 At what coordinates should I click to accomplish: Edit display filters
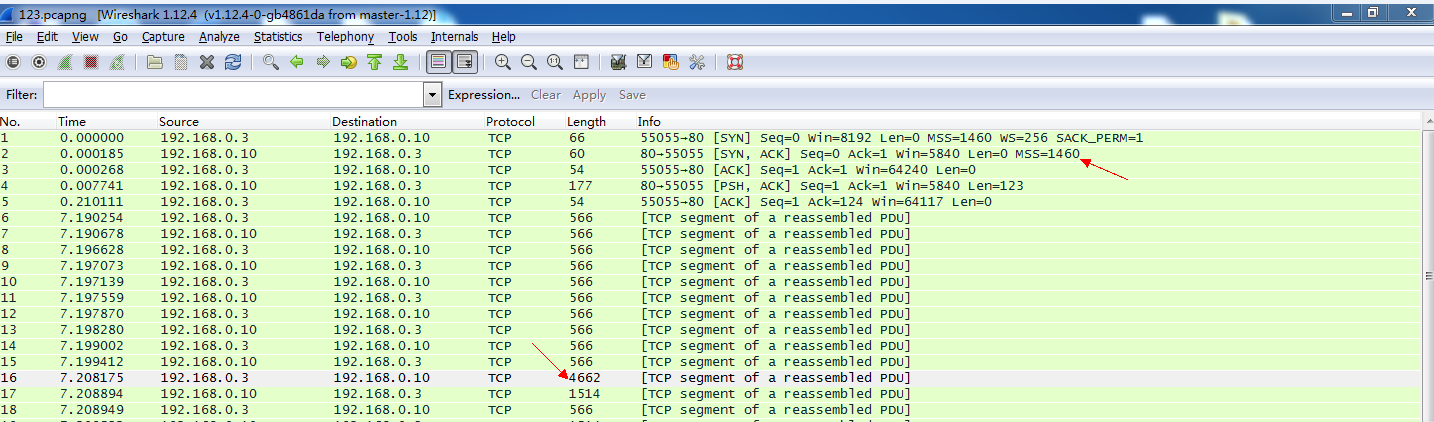[x=645, y=62]
